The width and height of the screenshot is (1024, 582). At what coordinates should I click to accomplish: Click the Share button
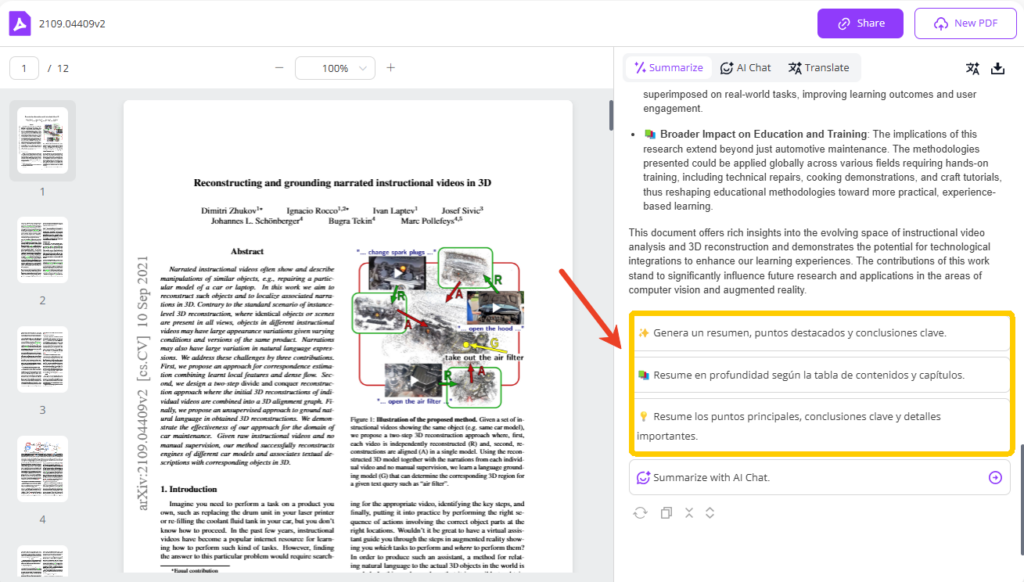click(x=859, y=22)
